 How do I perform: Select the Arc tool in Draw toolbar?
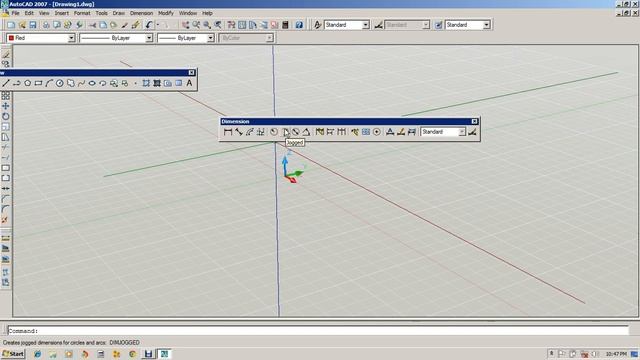pos(49,83)
